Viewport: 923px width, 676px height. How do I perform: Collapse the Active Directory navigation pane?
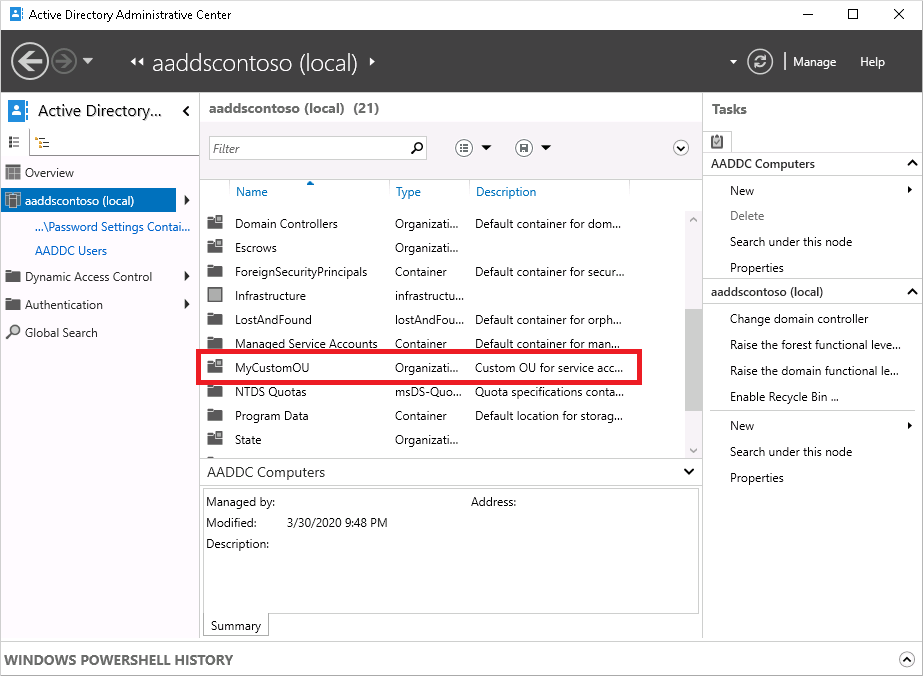pos(185,111)
